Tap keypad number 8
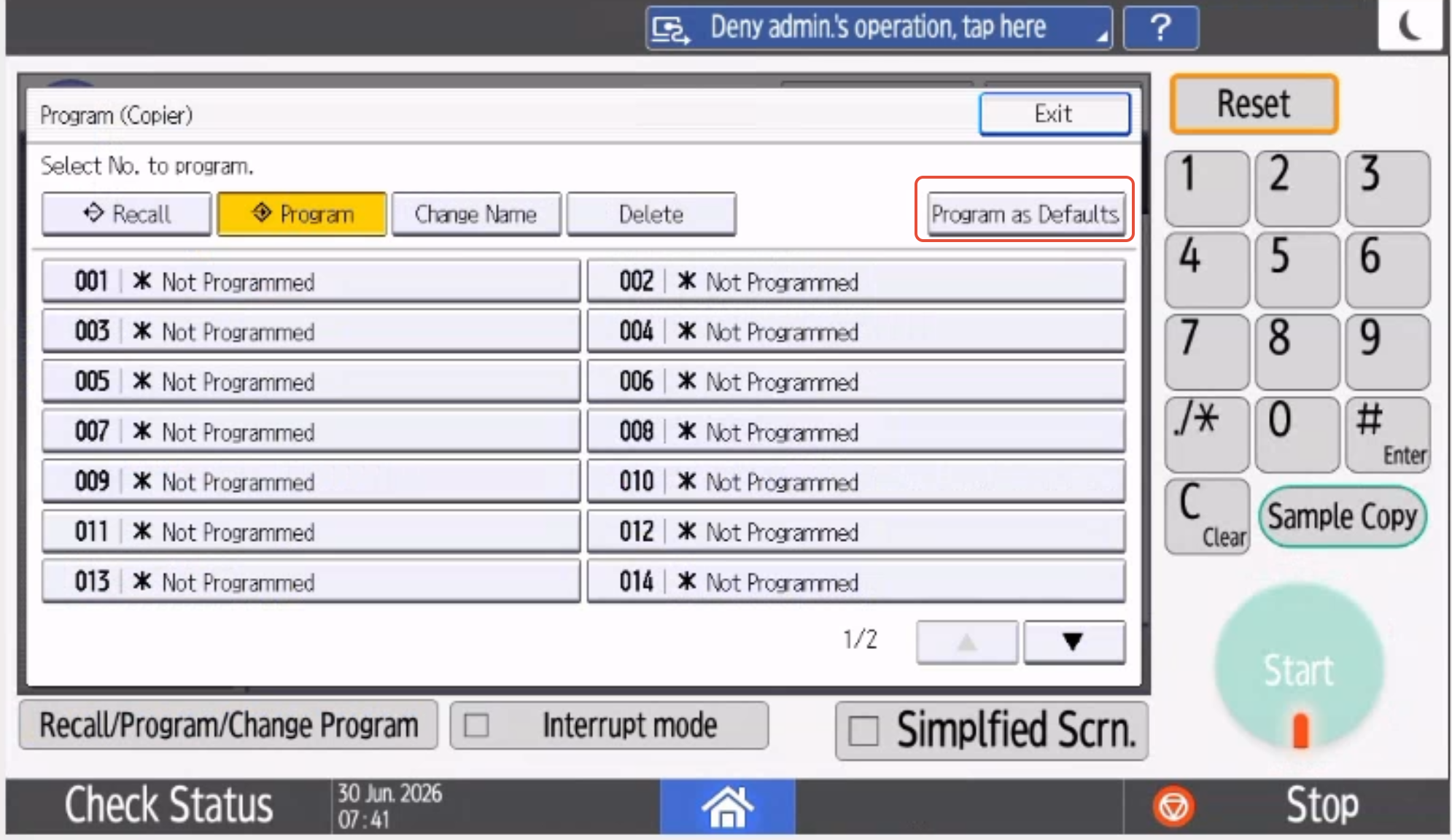 click(x=1297, y=352)
